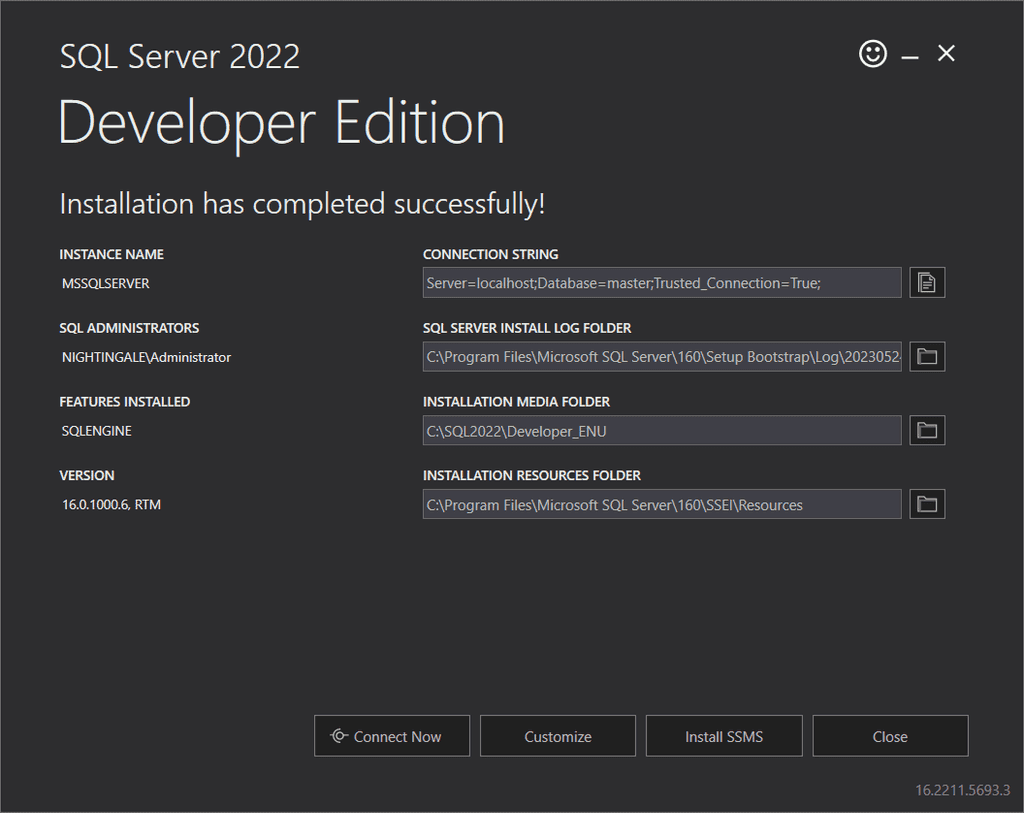Browse the installation media folder C:\SQL2022\Developer_ENU
Image resolution: width=1024 pixels, height=813 pixels.
(x=926, y=430)
